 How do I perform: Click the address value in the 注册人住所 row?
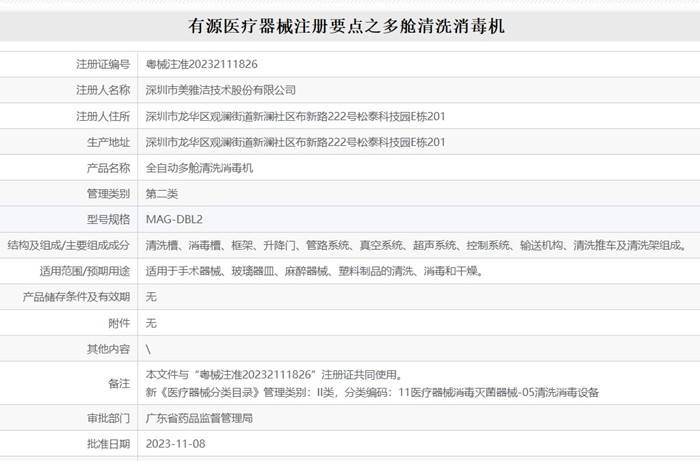click(x=295, y=116)
